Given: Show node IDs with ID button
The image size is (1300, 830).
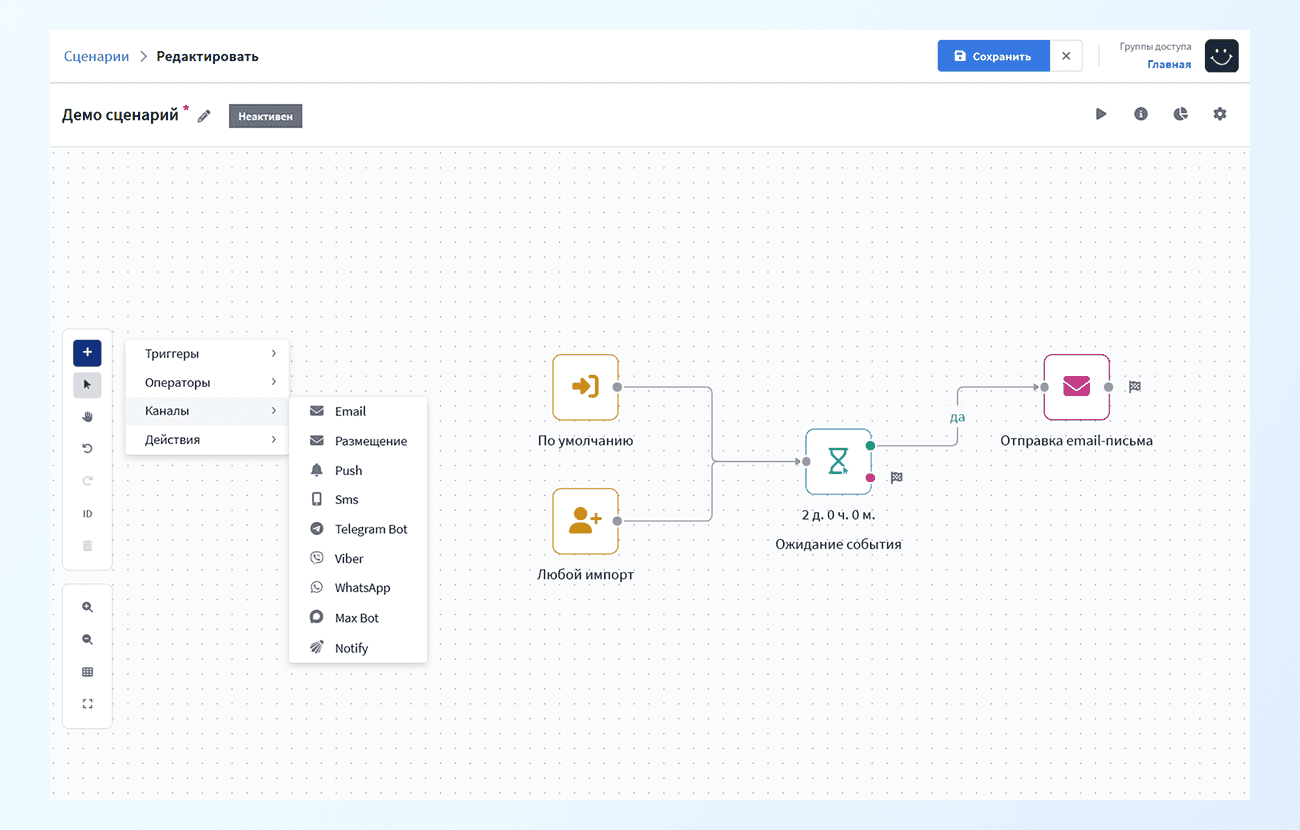Looking at the screenshot, I should click(87, 514).
